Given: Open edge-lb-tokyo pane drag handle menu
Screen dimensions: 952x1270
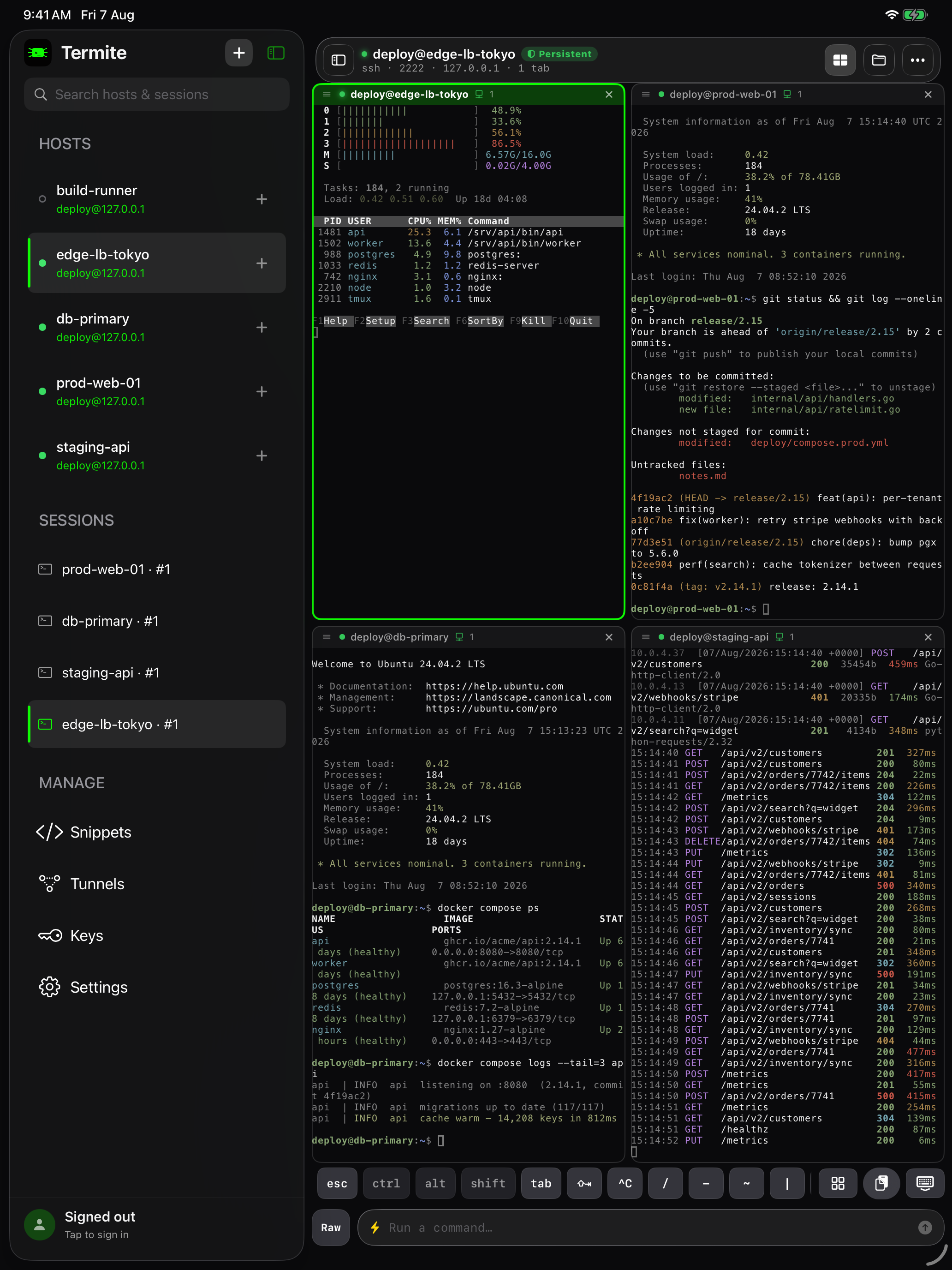Looking at the screenshot, I should 327,94.
